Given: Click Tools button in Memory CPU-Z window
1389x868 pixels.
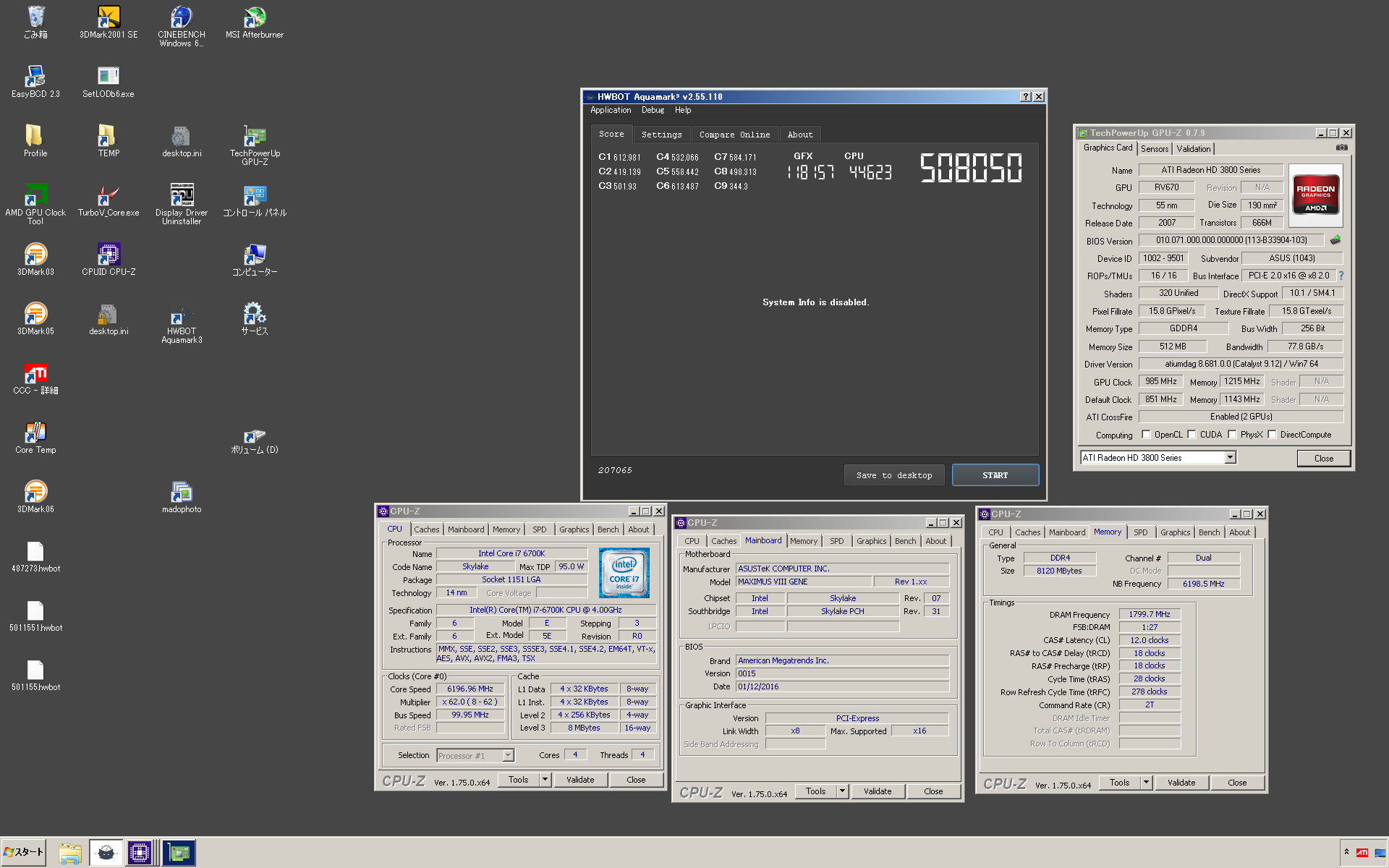Looking at the screenshot, I should pos(1119,783).
